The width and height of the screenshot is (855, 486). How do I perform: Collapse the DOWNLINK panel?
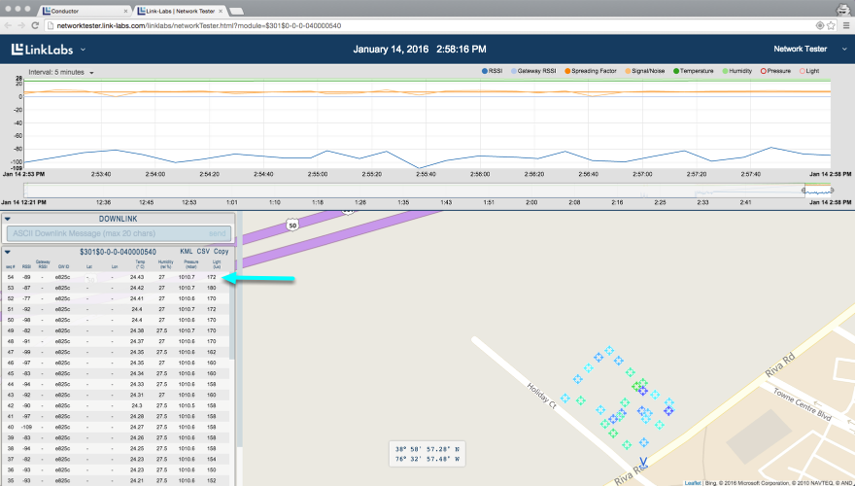click(8, 219)
